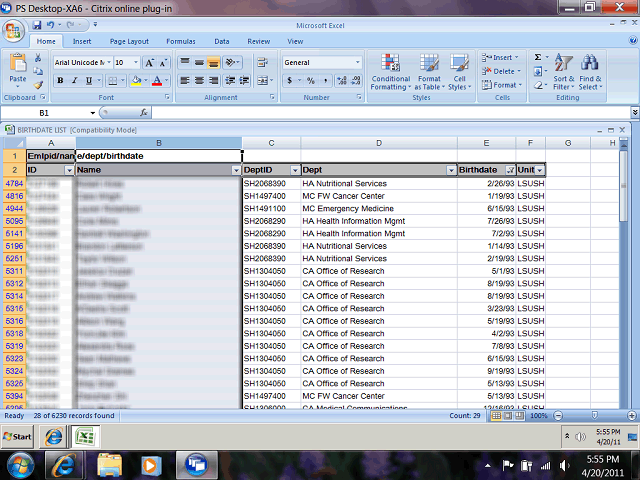Open Cell Styles gallery
The image size is (640, 480).
[459, 72]
